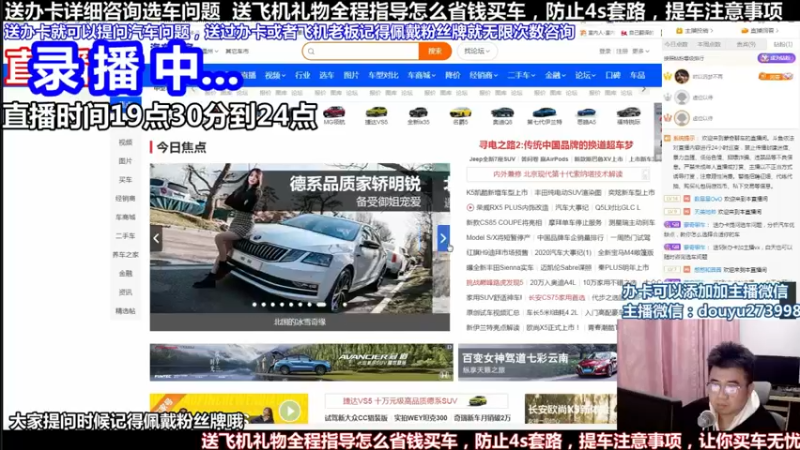Open the 长安CS75家用首选 red headline

point(557,297)
